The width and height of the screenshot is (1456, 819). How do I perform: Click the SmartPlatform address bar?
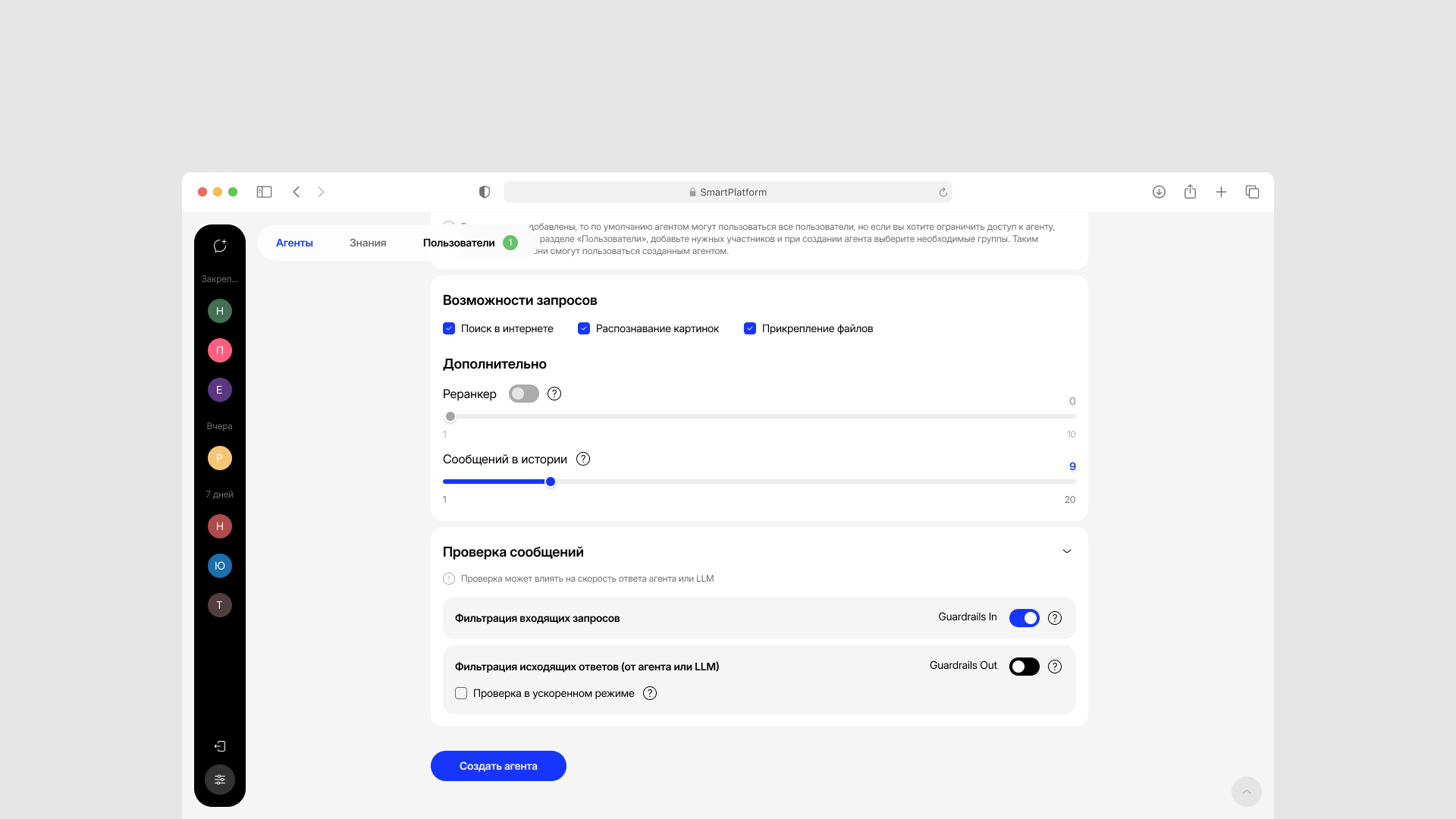tap(727, 192)
